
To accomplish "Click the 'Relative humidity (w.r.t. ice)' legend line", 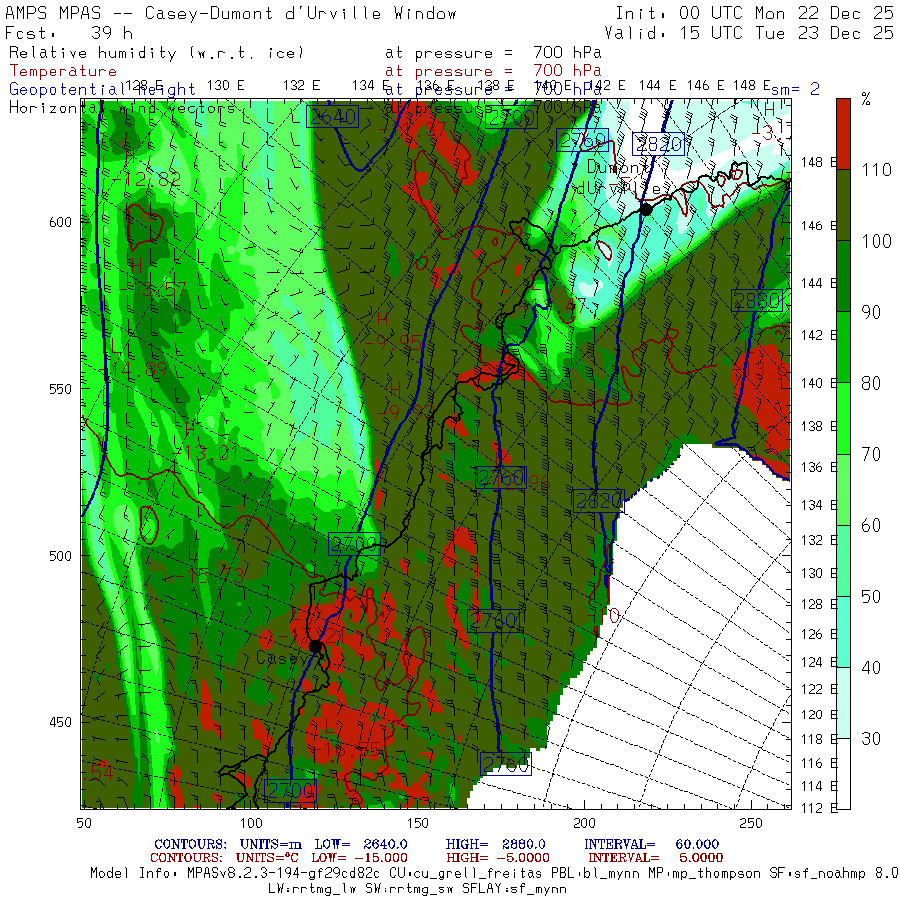I will click(x=156, y=53).
